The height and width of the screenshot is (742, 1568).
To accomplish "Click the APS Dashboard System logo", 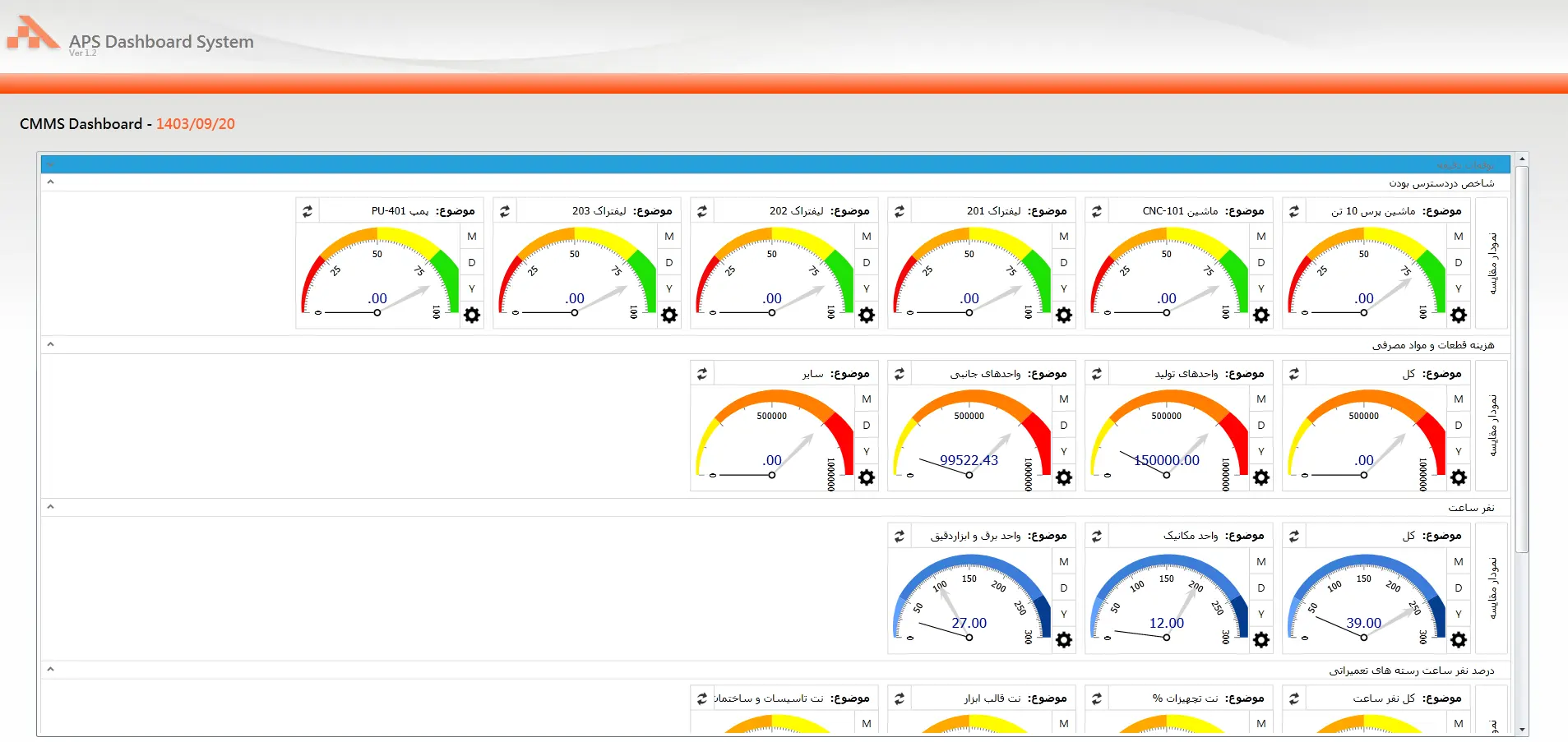I will point(33,35).
